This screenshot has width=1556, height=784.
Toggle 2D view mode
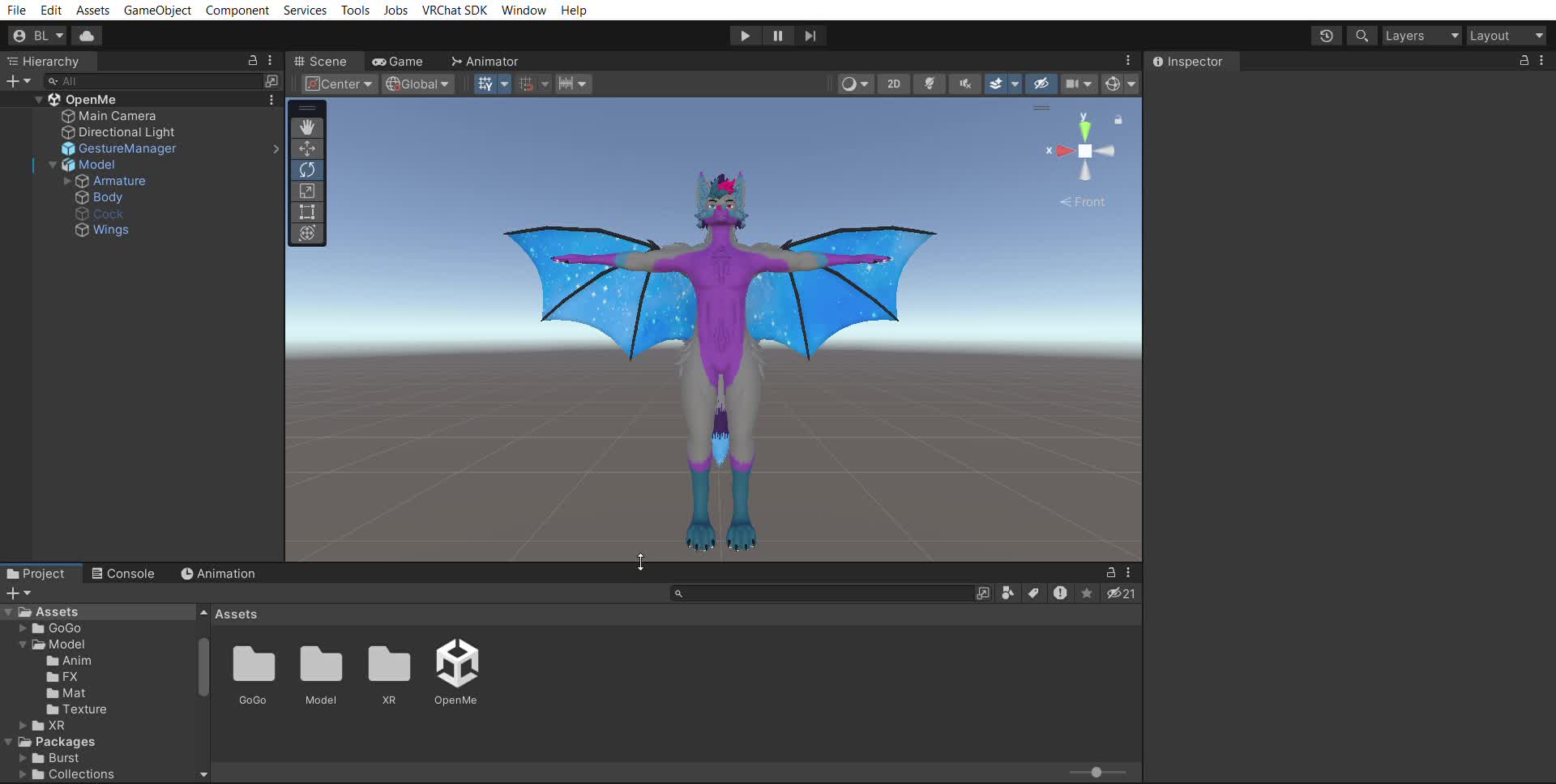click(x=894, y=83)
